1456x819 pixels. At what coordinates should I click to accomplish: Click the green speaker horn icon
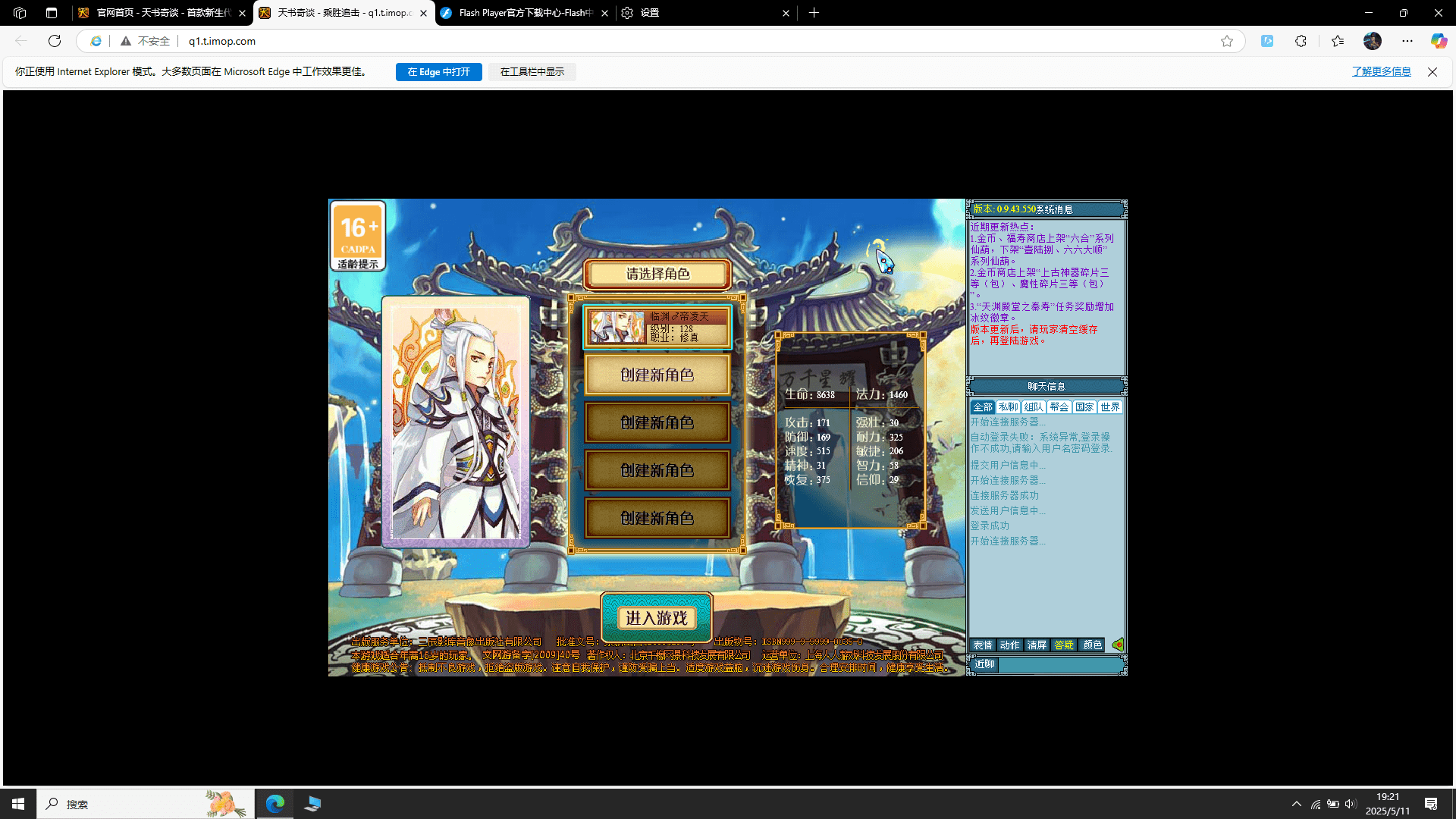click(1118, 645)
